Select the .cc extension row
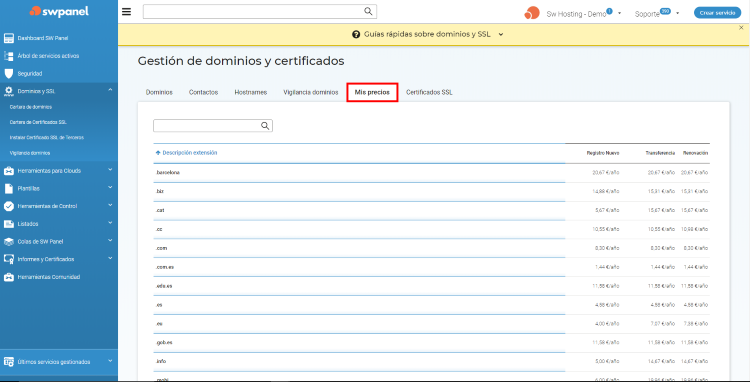 [x=431, y=229]
